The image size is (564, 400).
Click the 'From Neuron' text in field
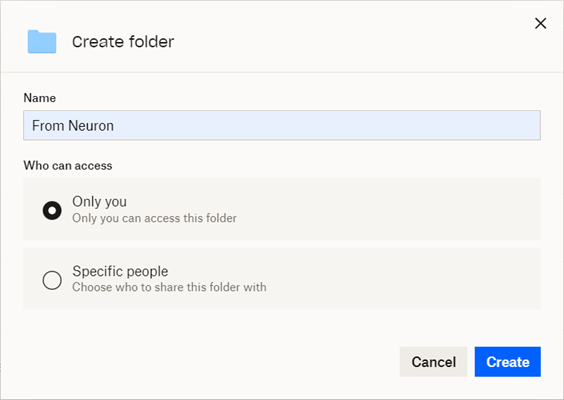[73, 126]
